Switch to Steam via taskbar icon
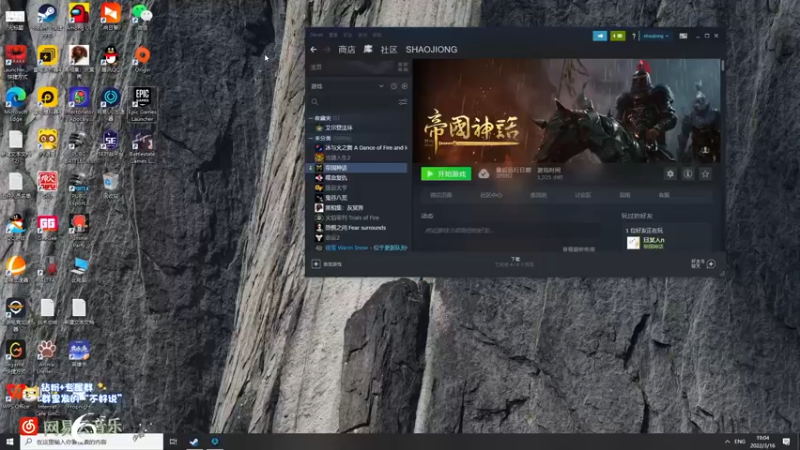 tap(194, 441)
